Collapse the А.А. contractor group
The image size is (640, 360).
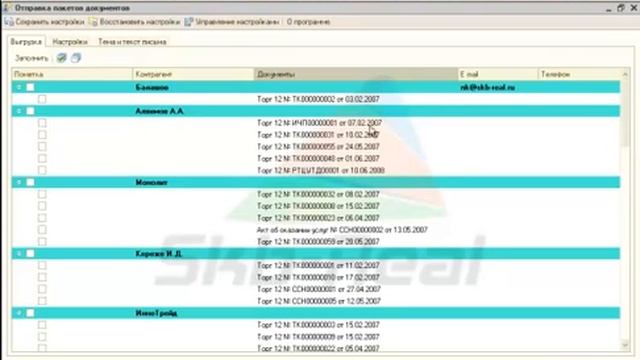click(x=19, y=111)
